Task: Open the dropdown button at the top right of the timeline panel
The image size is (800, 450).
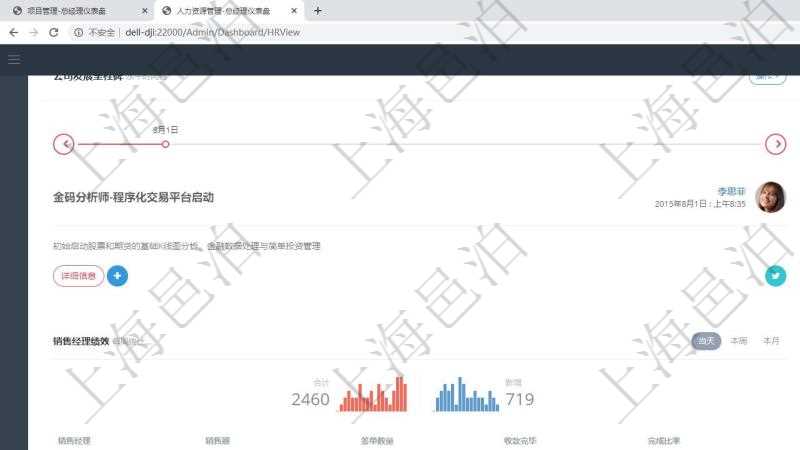Action: coord(767,77)
